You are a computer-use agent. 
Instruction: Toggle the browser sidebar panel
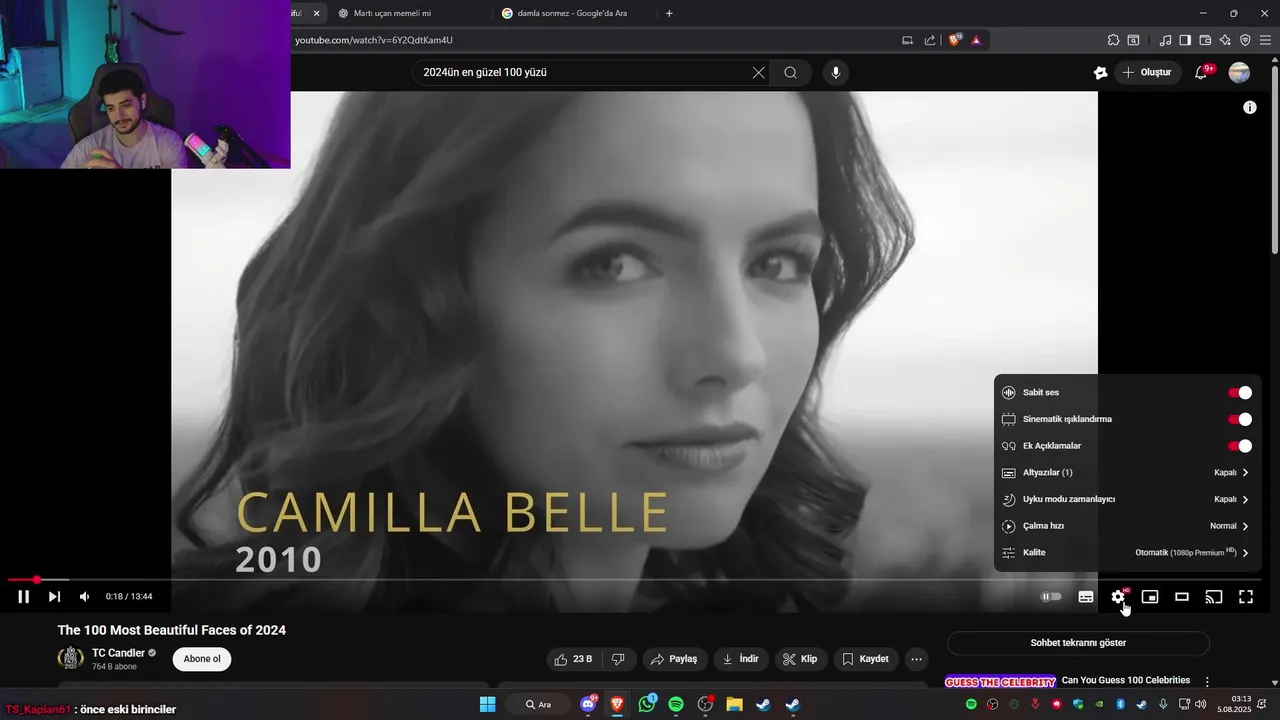1185,40
